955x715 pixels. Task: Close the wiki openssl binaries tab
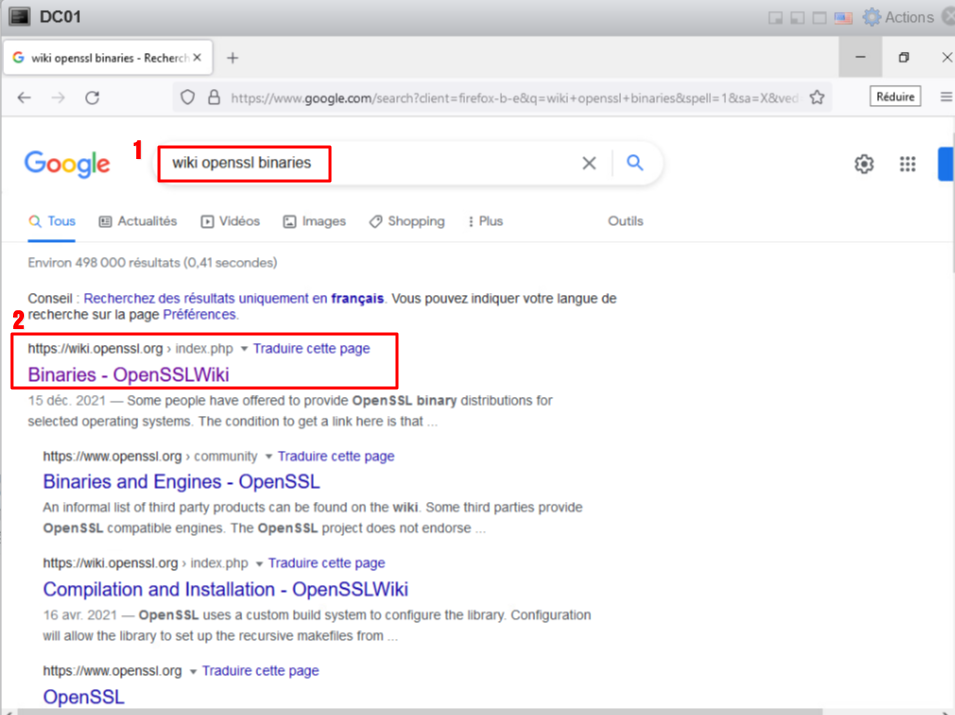pyautogui.click(x=197, y=58)
